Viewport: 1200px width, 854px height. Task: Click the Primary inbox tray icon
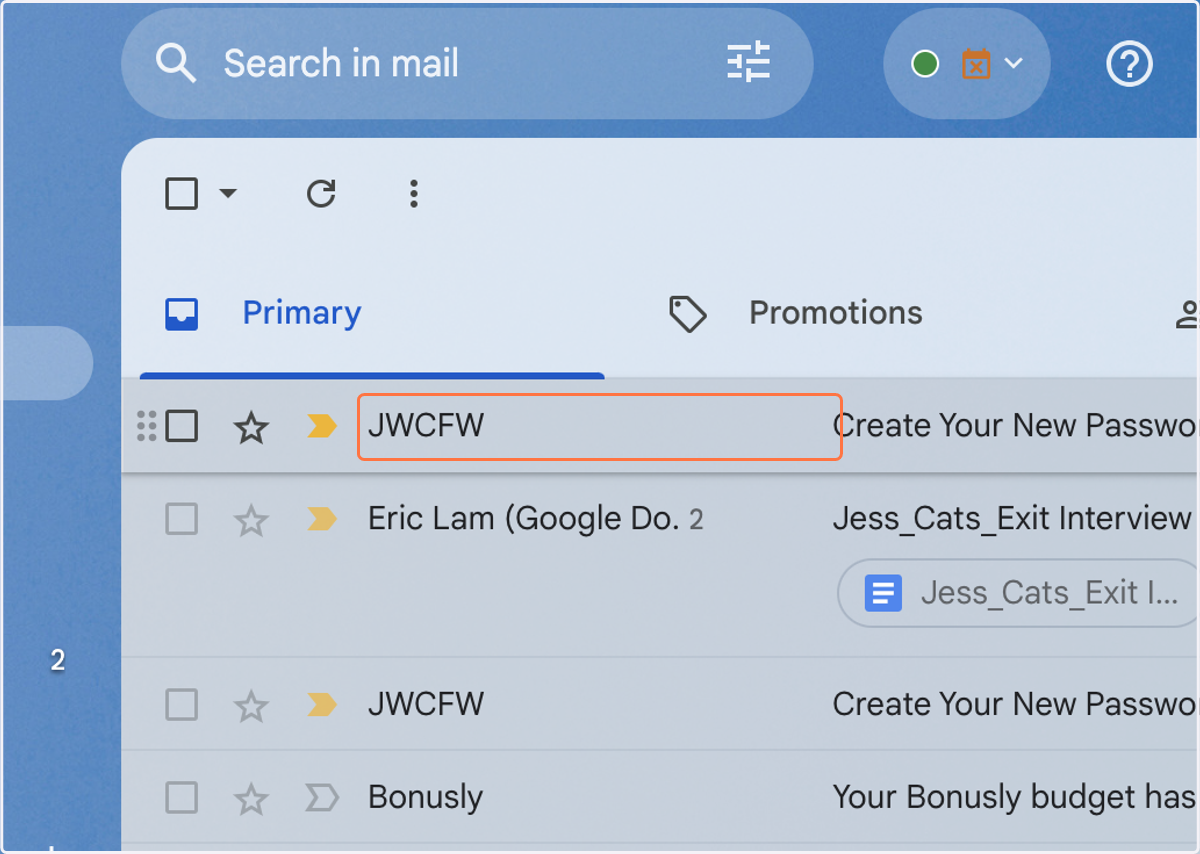click(x=181, y=314)
